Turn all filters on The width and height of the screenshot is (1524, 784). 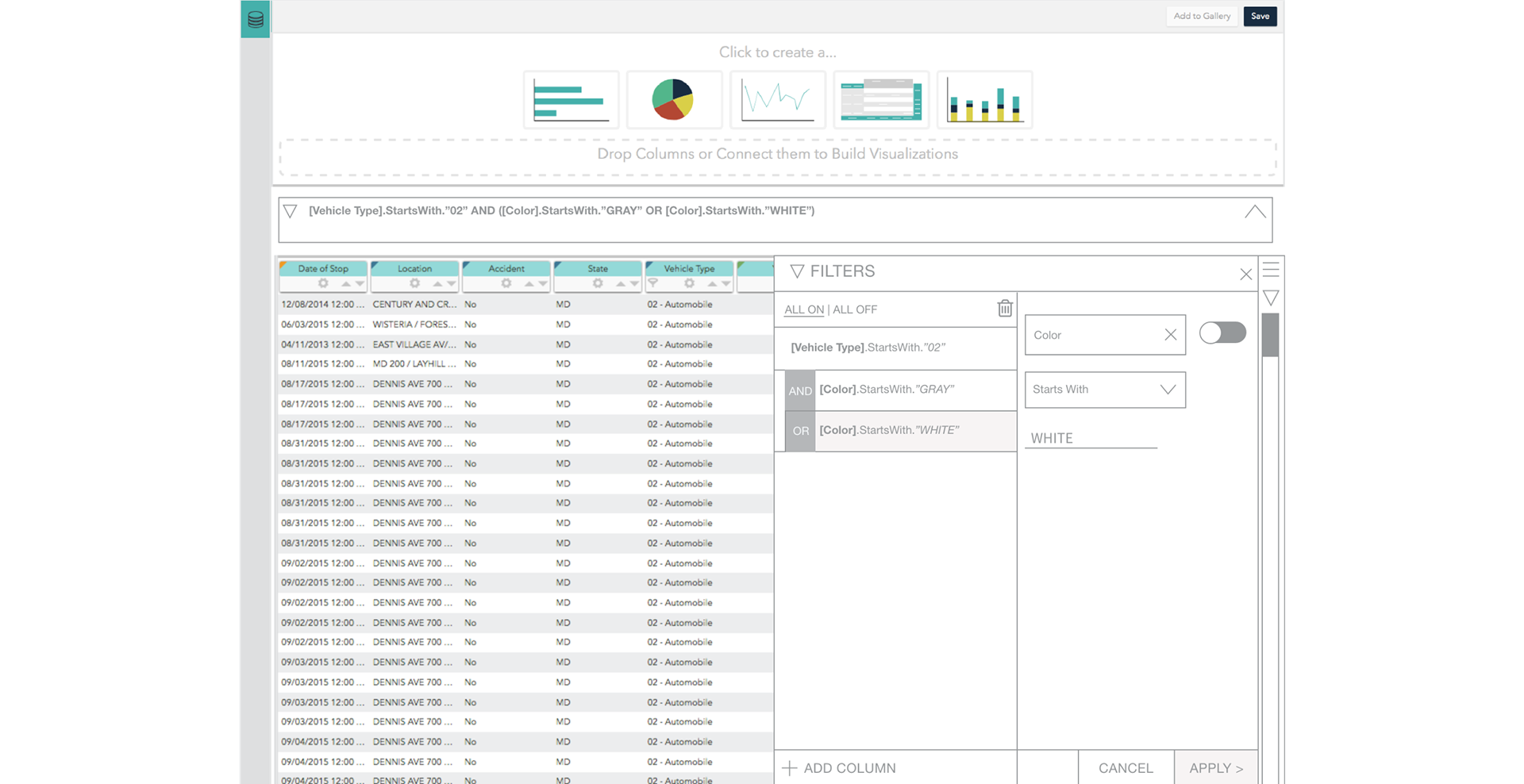pos(804,309)
